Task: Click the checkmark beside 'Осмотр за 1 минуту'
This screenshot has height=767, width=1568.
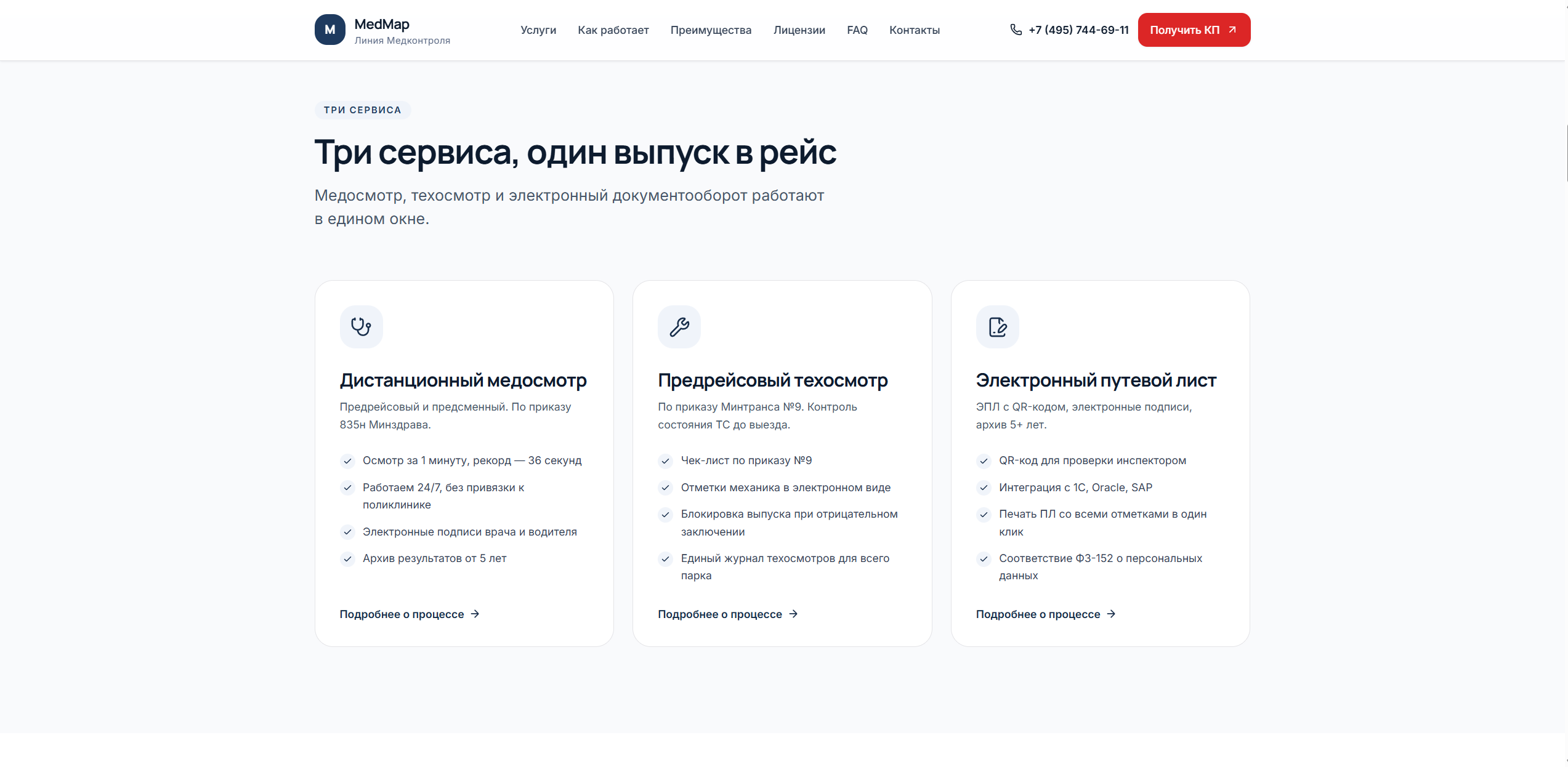Action: pyautogui.click(x=347, y=461)
